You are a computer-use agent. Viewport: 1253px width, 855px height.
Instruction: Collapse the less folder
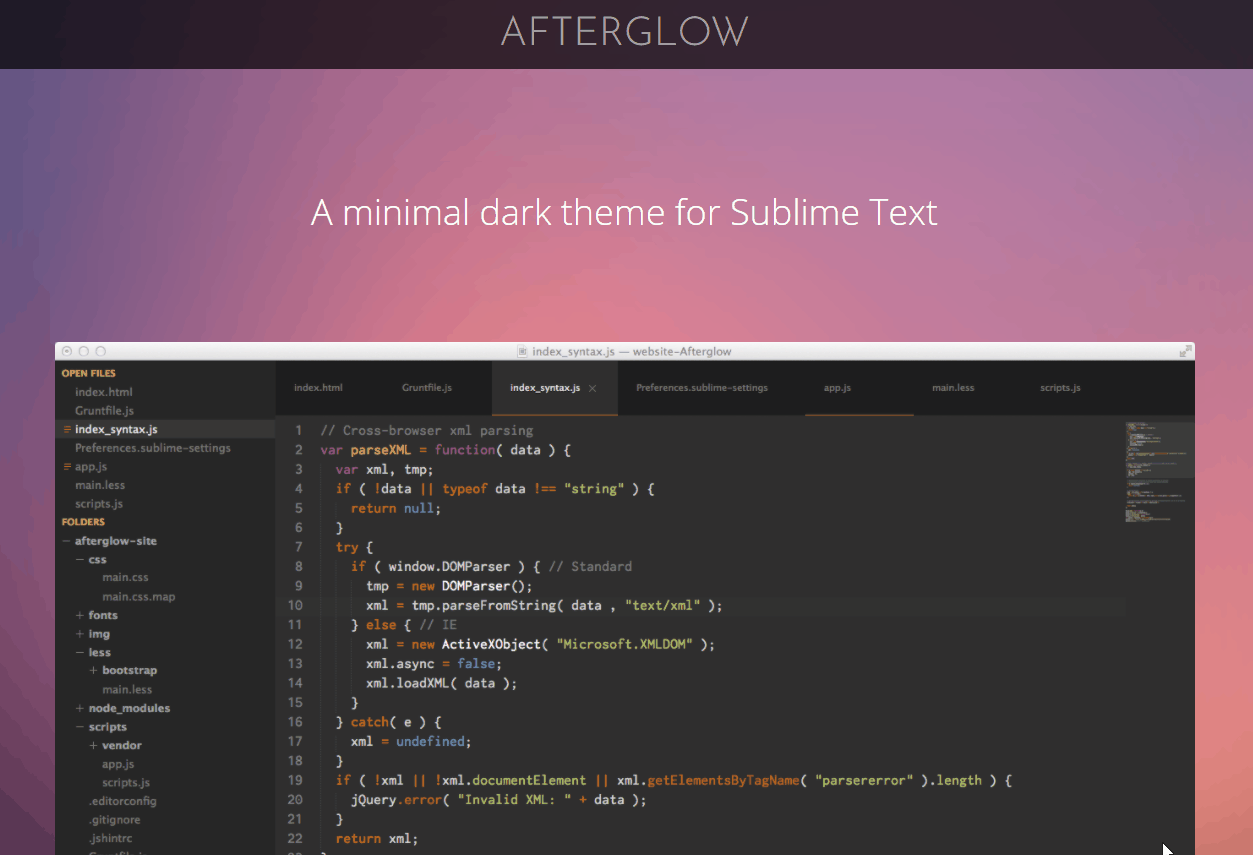(x=80, y=652)
